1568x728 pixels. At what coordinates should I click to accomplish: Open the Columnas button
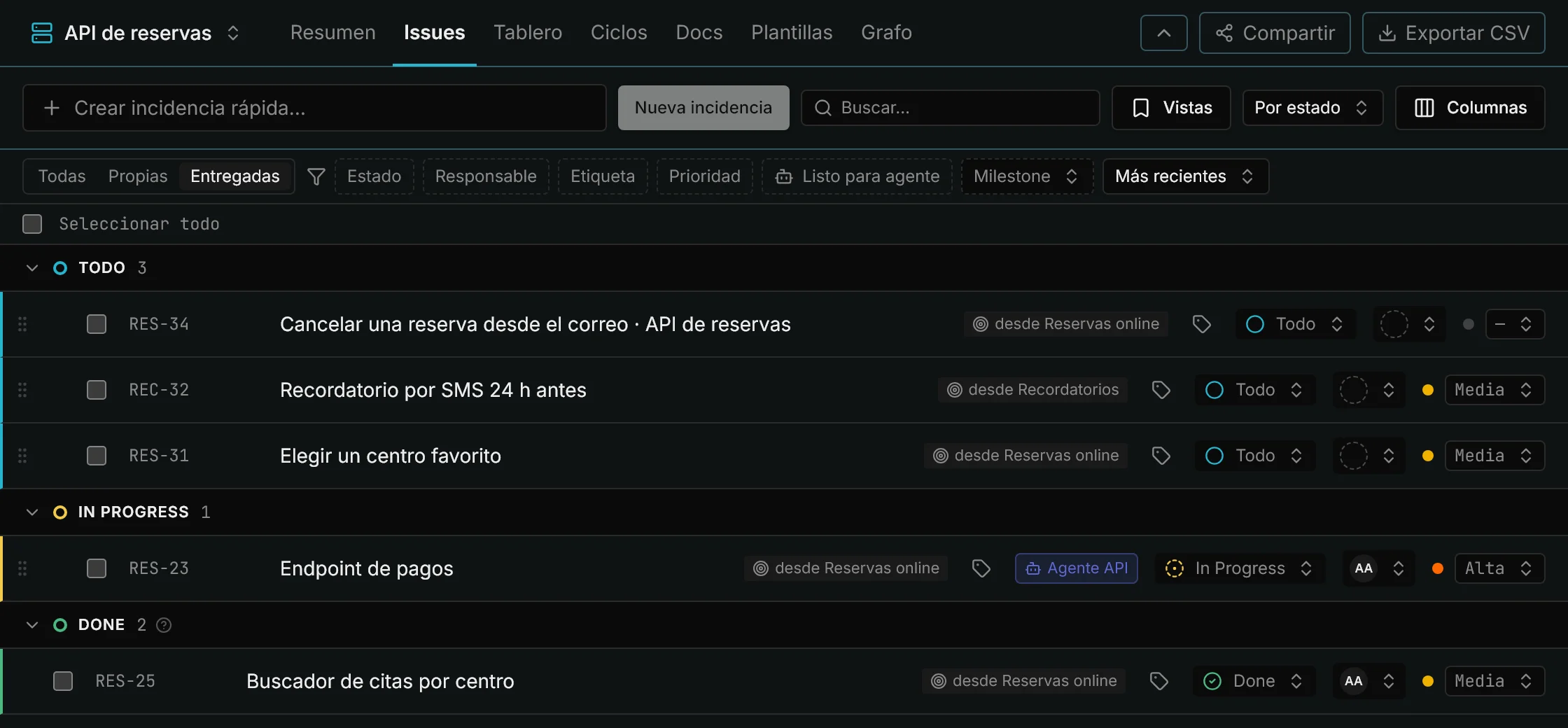tap(1470, 108)
